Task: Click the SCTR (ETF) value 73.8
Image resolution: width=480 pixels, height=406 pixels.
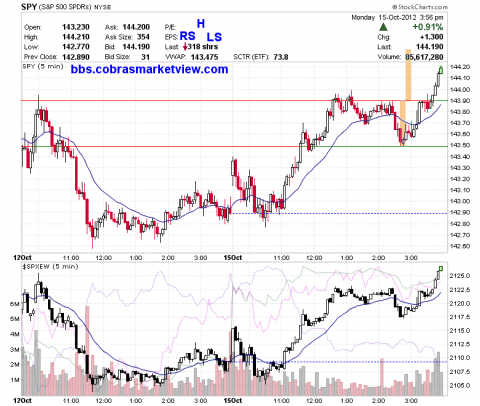Action: point(281,57)
